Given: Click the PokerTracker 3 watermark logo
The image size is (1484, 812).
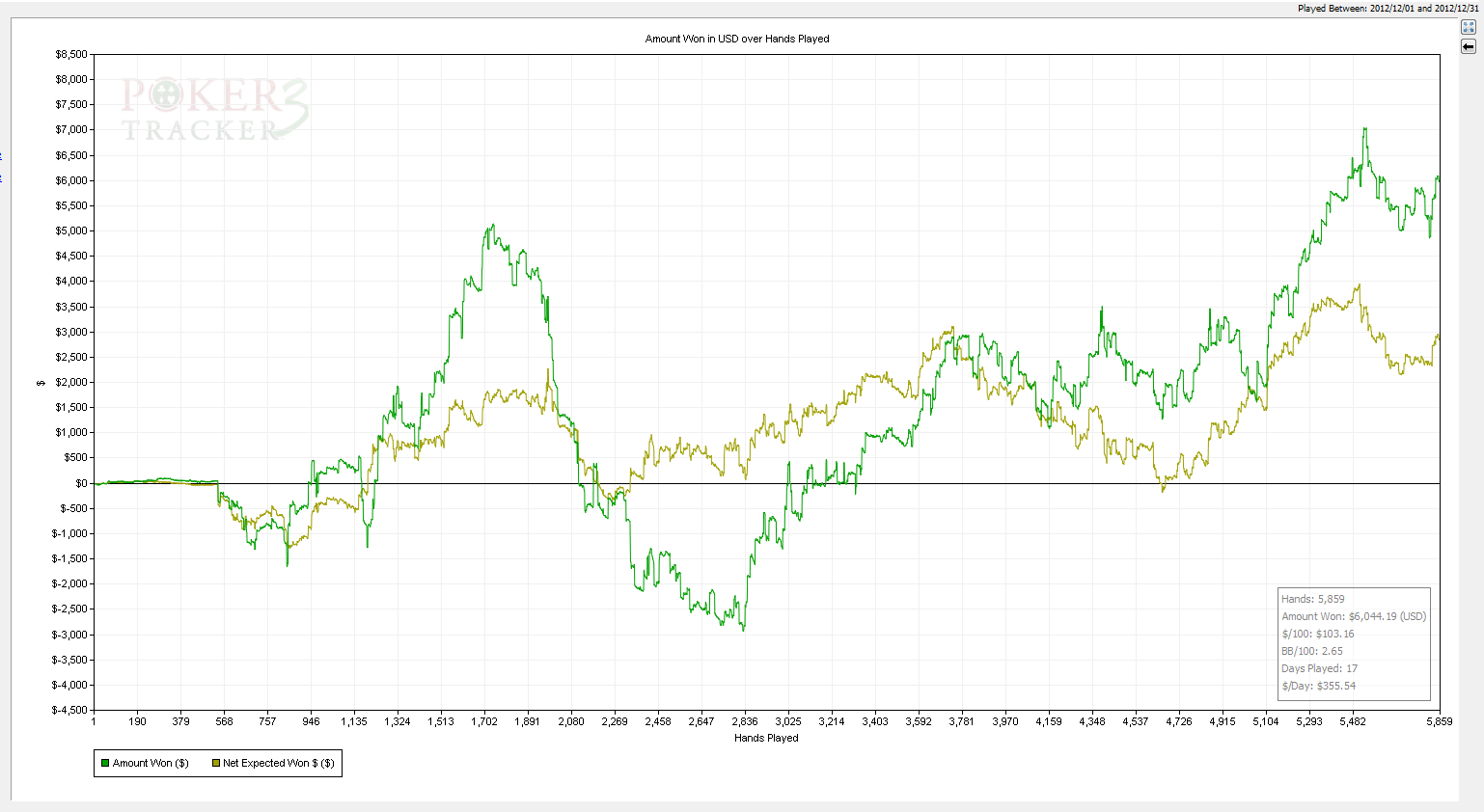Looking at the screenshot, I should coord(214,110).
